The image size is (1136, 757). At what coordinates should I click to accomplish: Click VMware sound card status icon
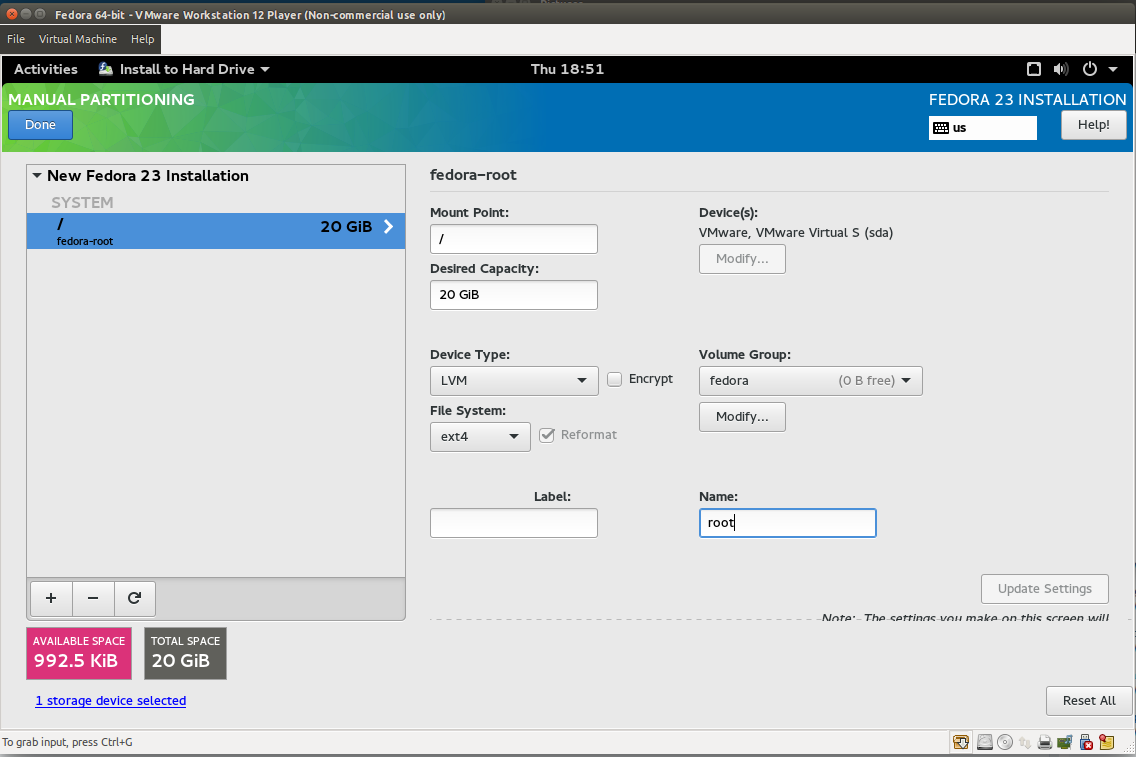[1065, 742]
